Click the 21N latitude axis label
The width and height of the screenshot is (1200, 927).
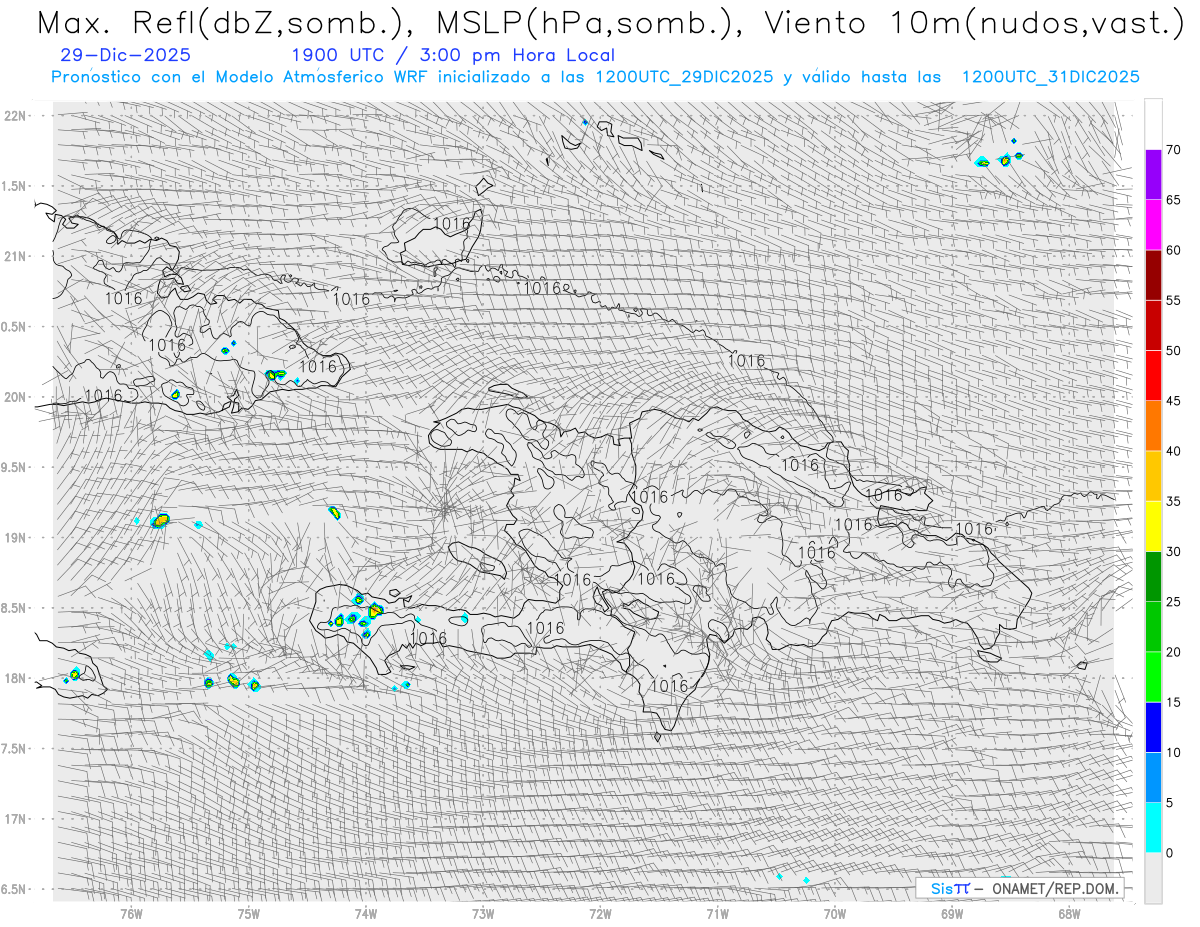pos(16,256)
